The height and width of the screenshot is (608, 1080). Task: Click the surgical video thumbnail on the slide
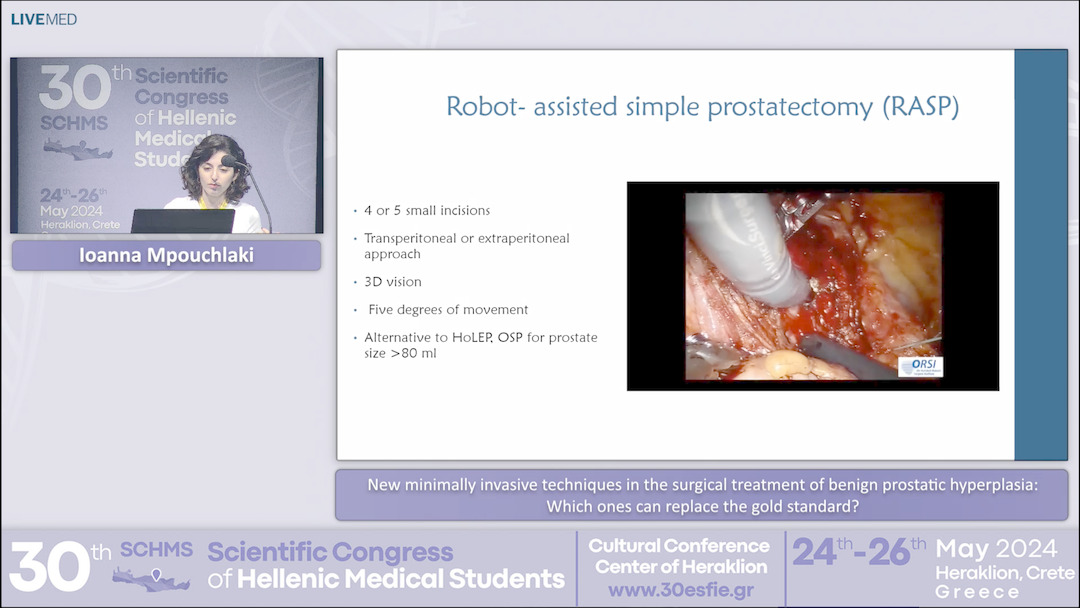(812, 286)
